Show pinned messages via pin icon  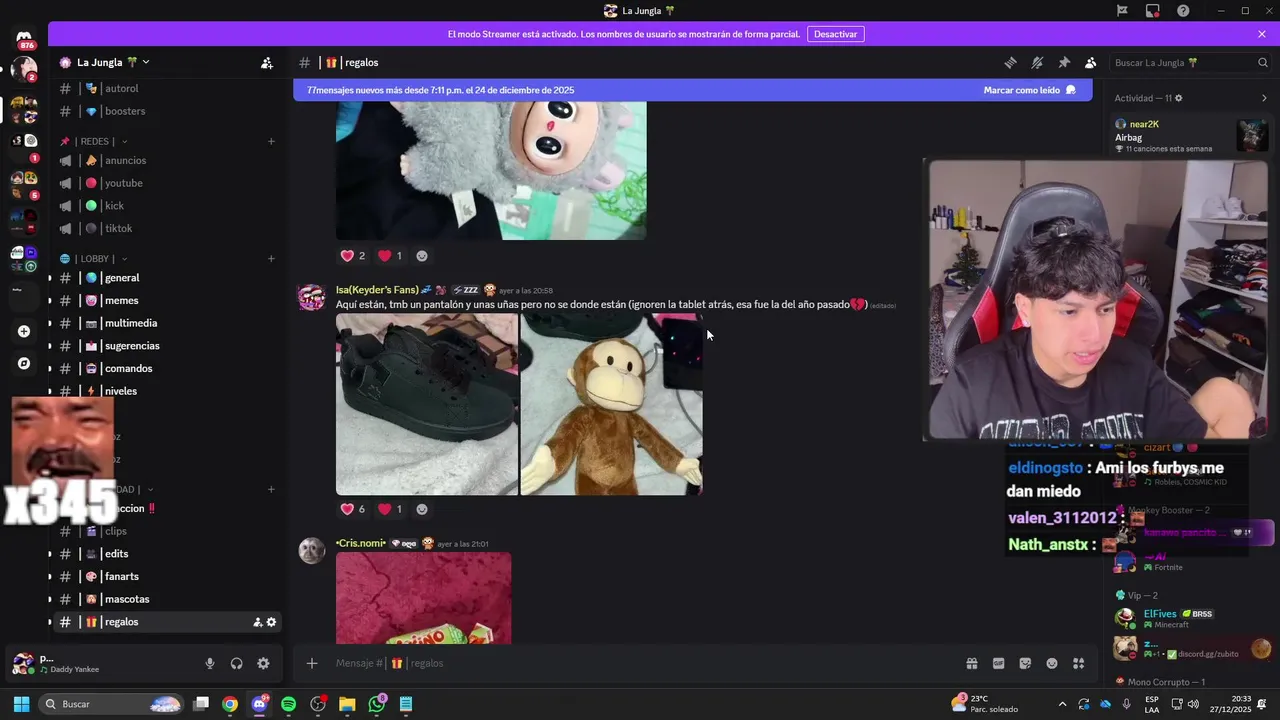point(1064,62)
